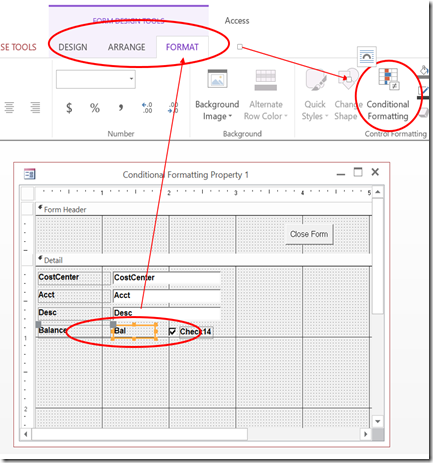
Task: Select the Desc label control
Action: click(74, 313)
